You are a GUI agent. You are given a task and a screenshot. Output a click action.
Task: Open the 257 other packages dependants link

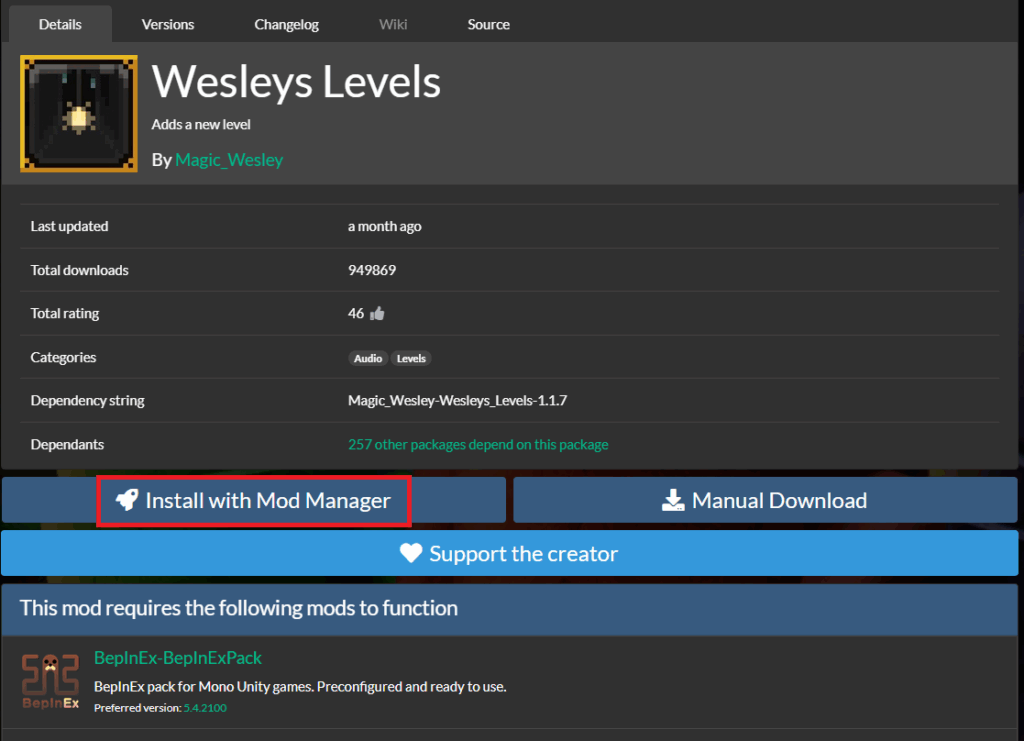click(478, 445)
